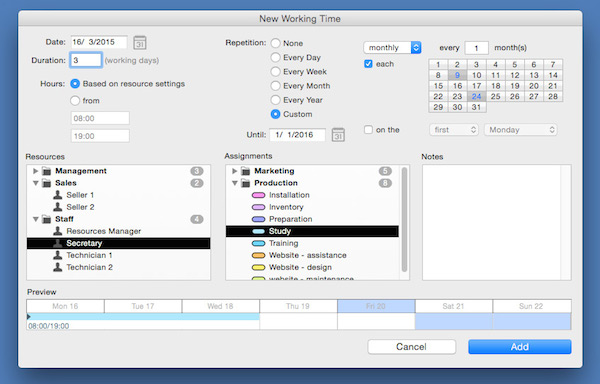Click the pink Installation color tag

coord(258,195)
